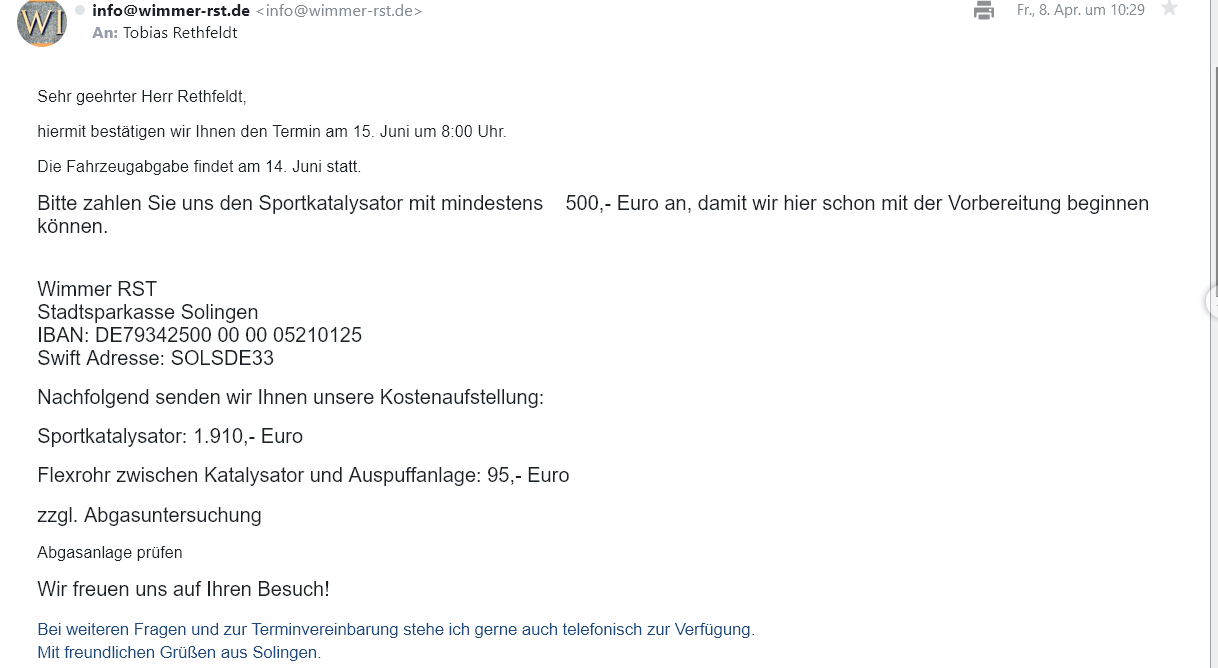Click the grey status dot beside sender
Image resolution: width=1218 pixels, height=668 pixels.
point(80,10)
